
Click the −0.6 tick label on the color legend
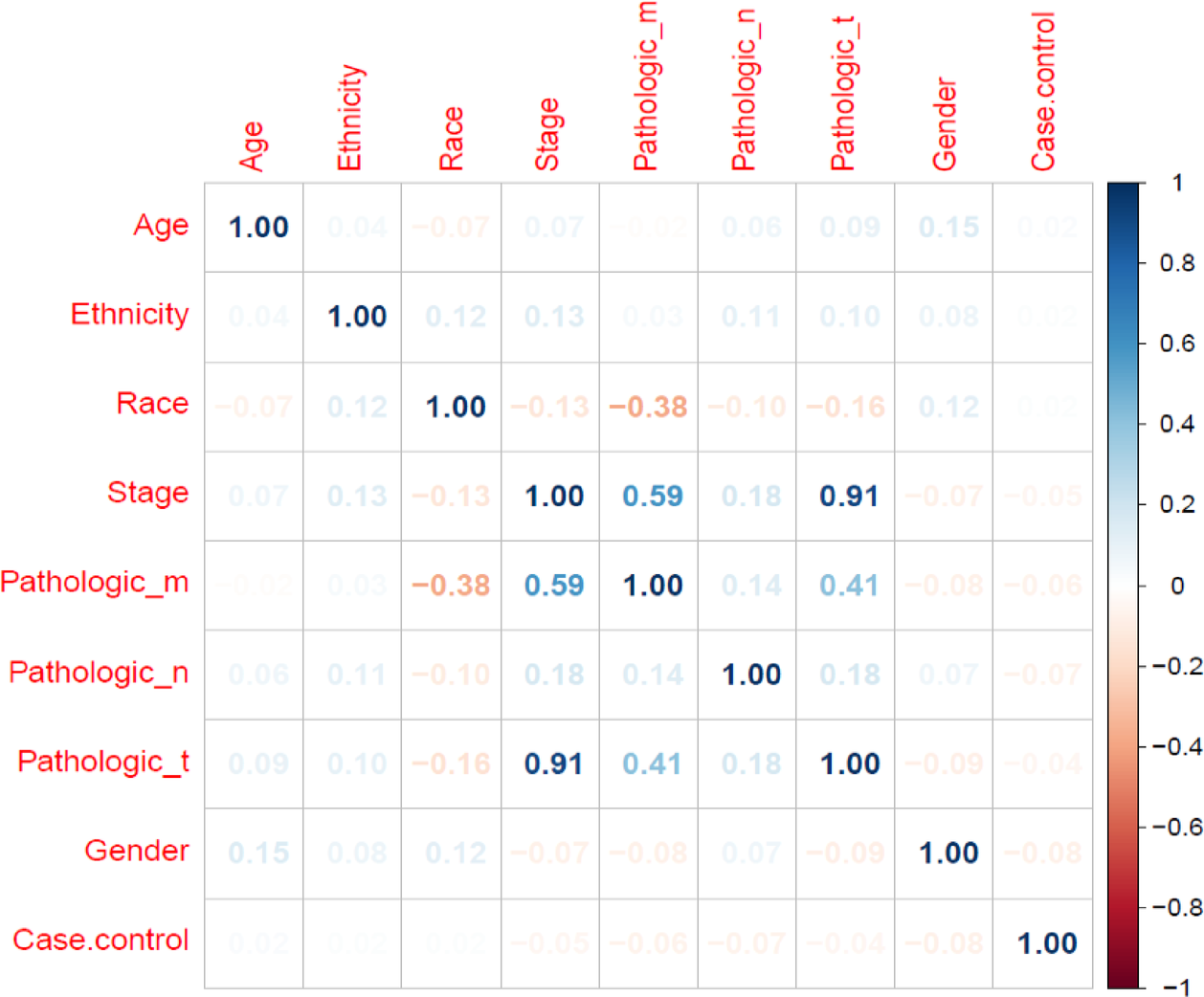pos(1176,827)
